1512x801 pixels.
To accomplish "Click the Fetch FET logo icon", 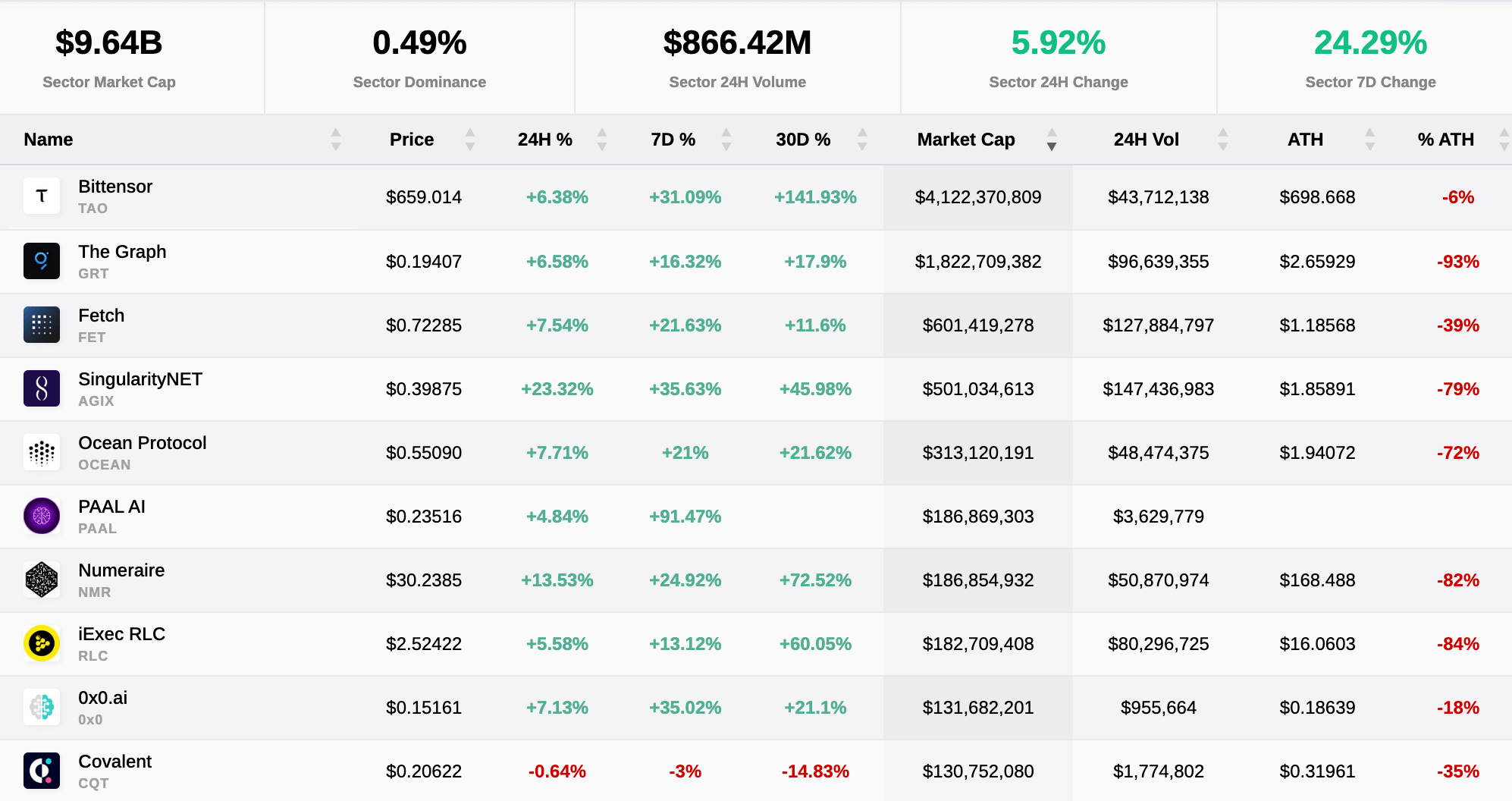I will (x=42, y=325).
